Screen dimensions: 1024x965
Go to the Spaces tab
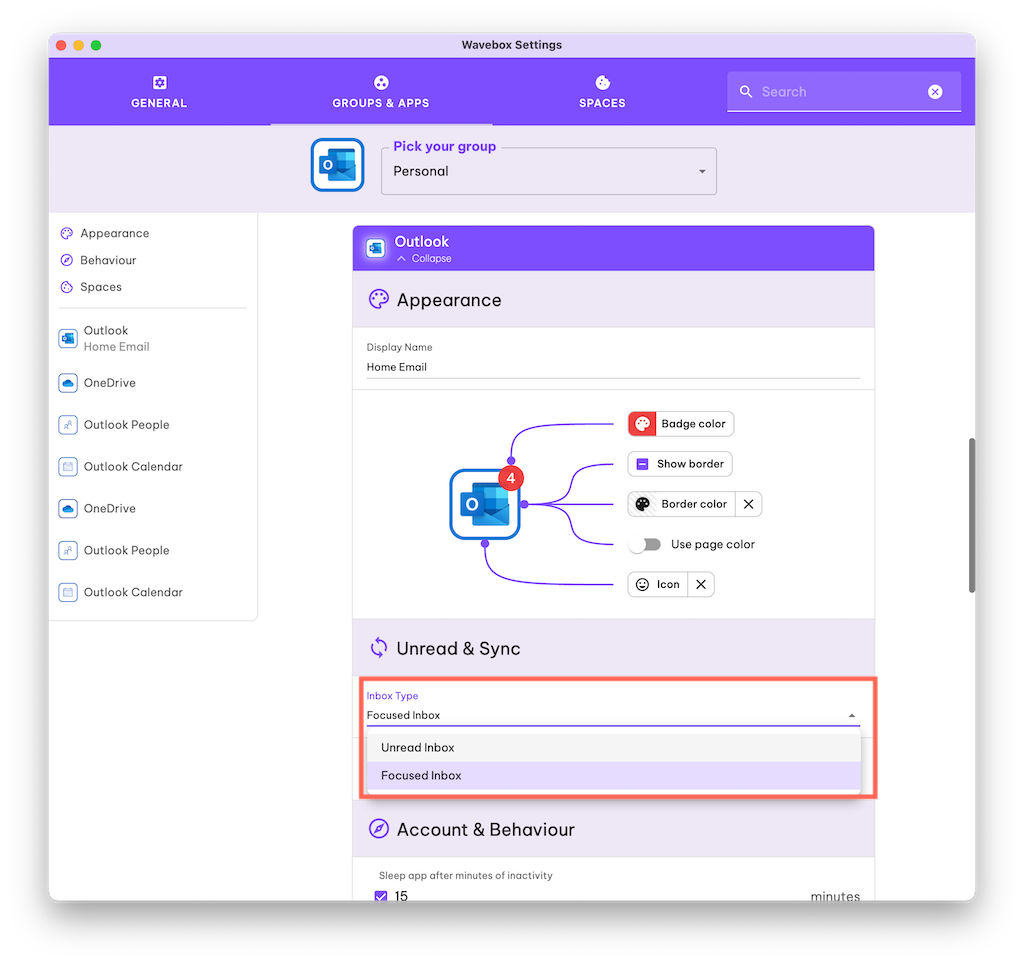pyautogui.click(x=602, y=91)
